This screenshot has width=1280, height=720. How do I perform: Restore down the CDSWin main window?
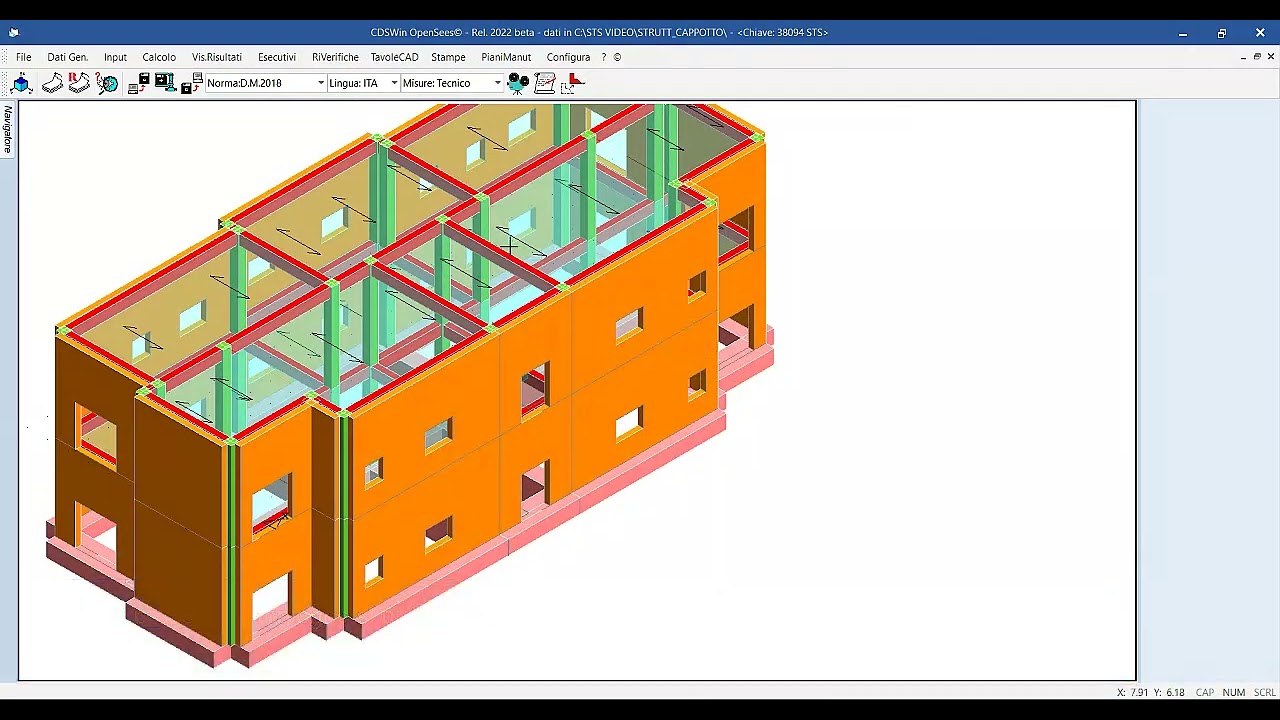click(x=1221, y=33)
